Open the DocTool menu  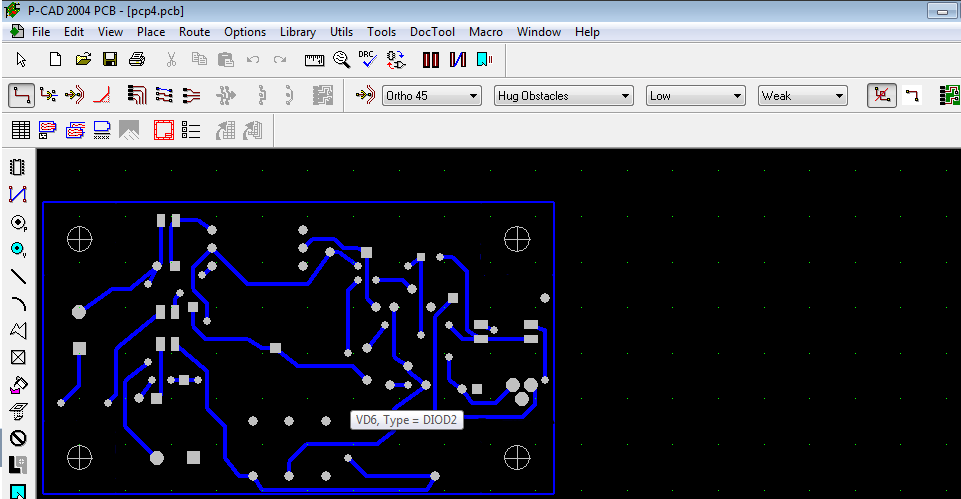[x=432, y=32]
